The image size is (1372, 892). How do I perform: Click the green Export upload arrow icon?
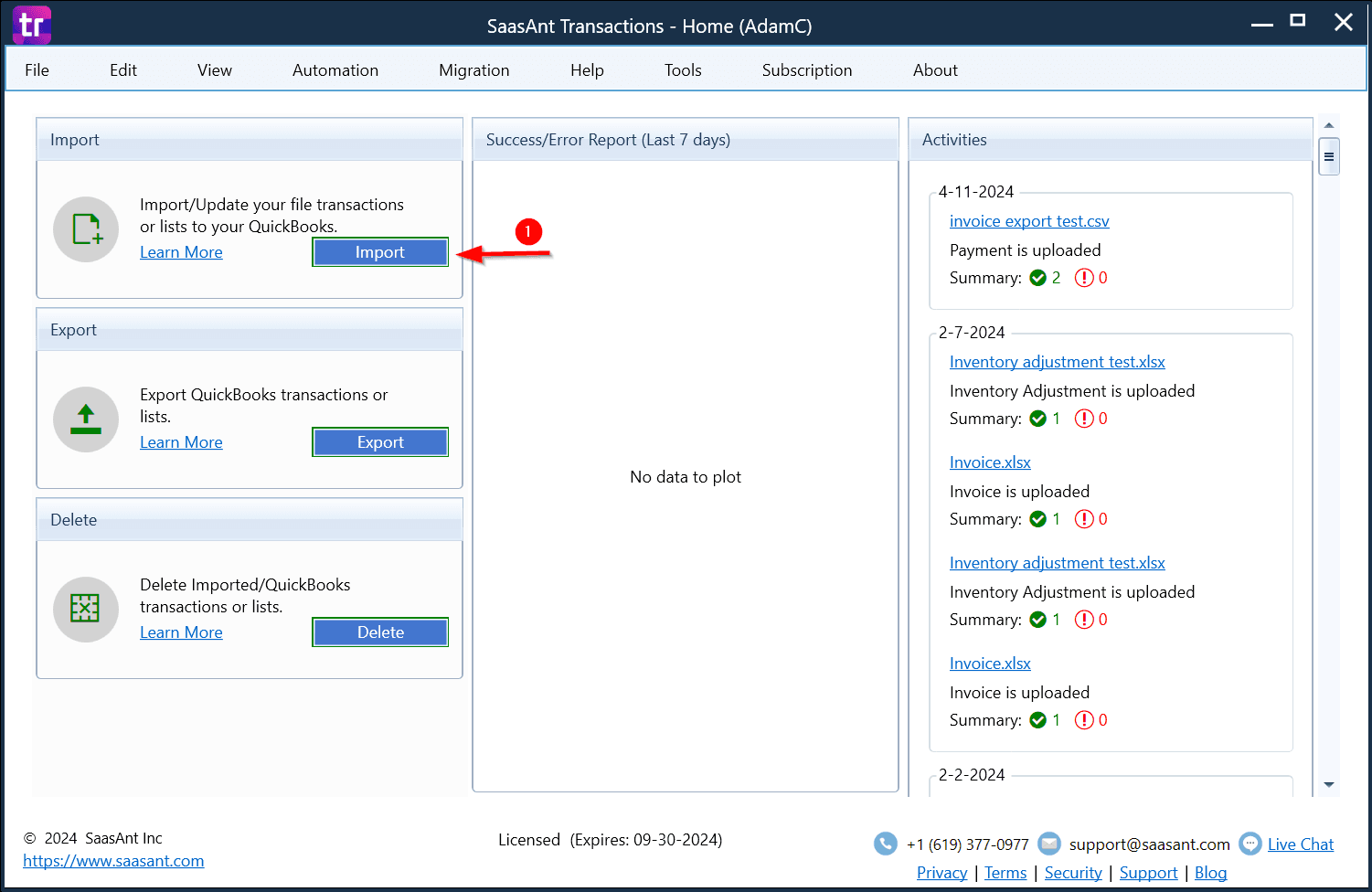click(86, 419)
